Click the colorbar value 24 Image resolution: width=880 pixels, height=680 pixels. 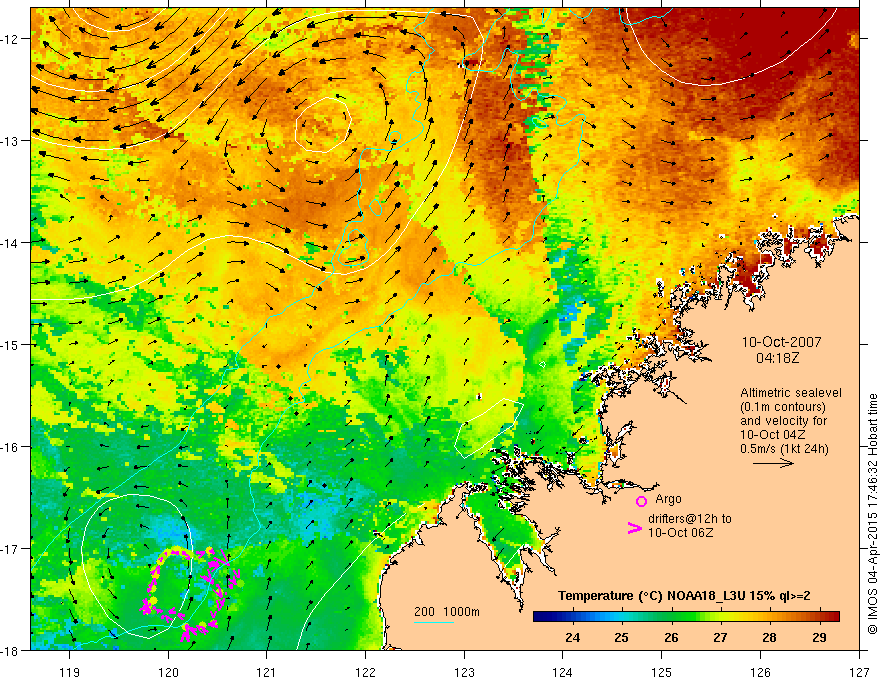tap(572, 638)
